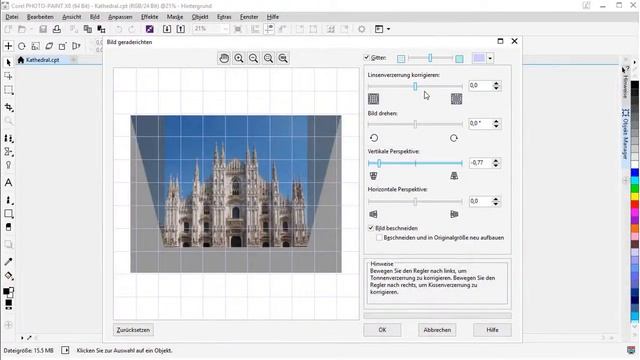640x360 pixels.
Task: Click the Hilfe button in dialog
Action: (492, 330)
